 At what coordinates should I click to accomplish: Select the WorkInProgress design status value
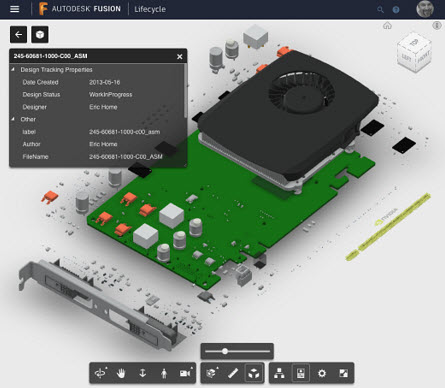[x=110, y=95]
